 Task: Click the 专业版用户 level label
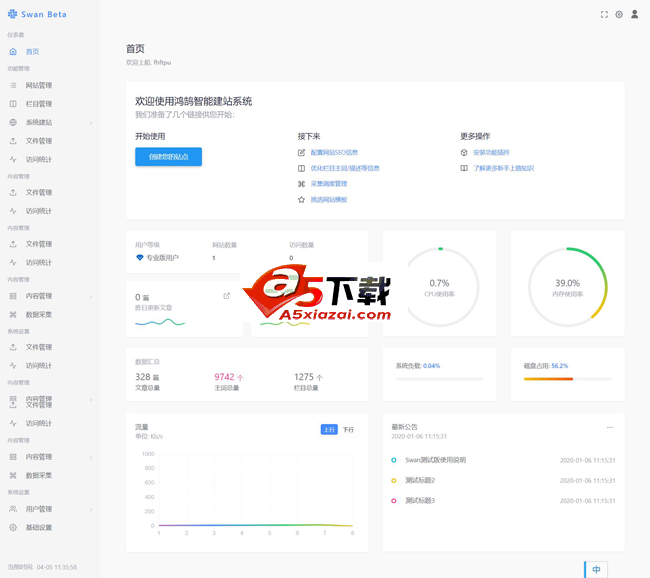pyautogui.click(x=162, y=258)
